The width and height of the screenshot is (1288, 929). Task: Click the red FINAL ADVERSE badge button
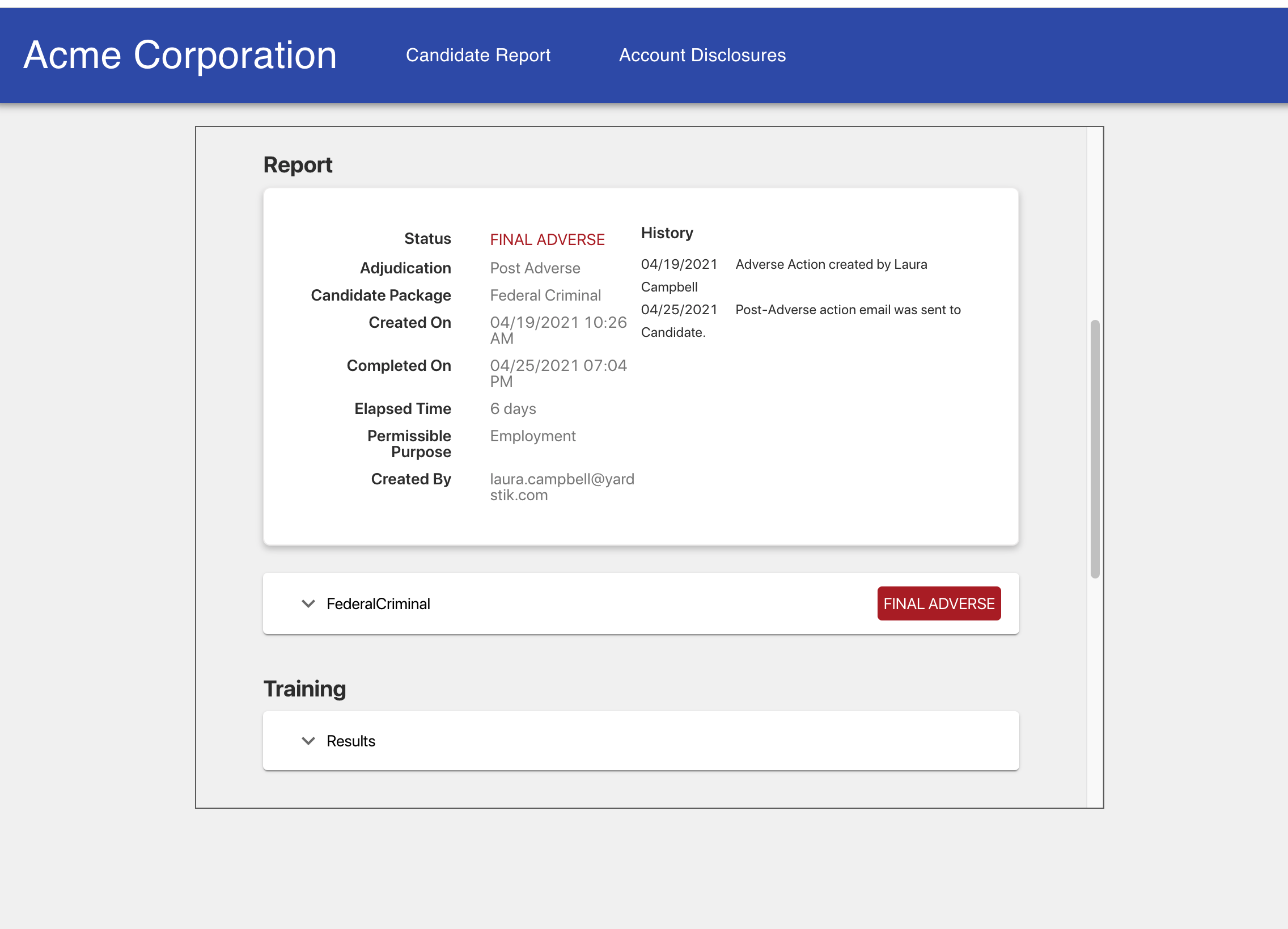938,603
